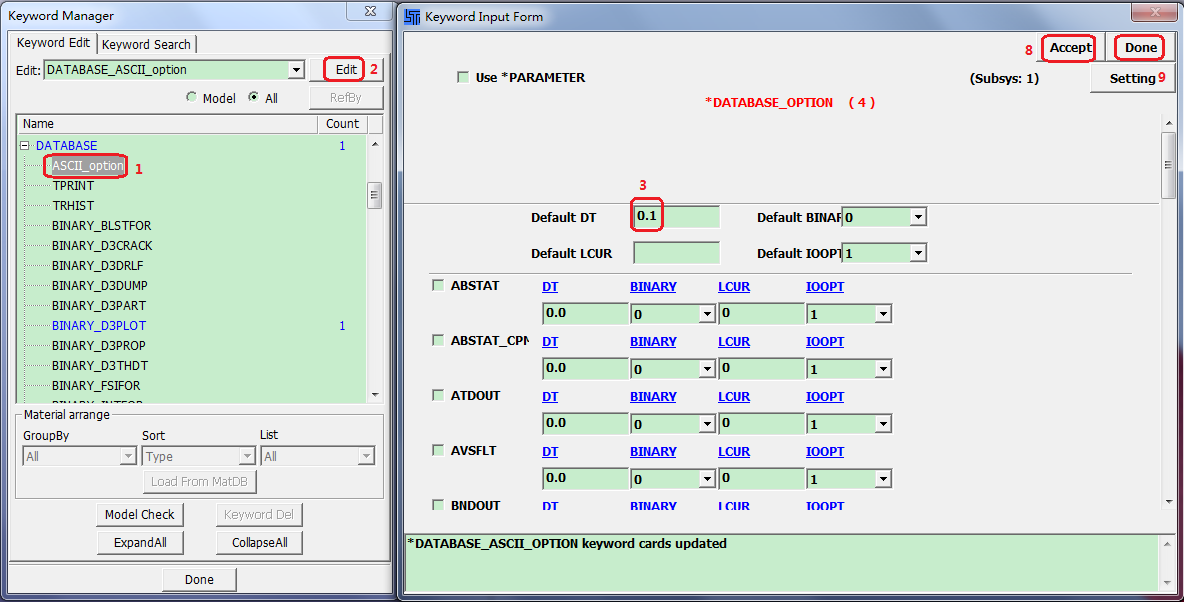Open the Default IOOPT dropdown

918,254
